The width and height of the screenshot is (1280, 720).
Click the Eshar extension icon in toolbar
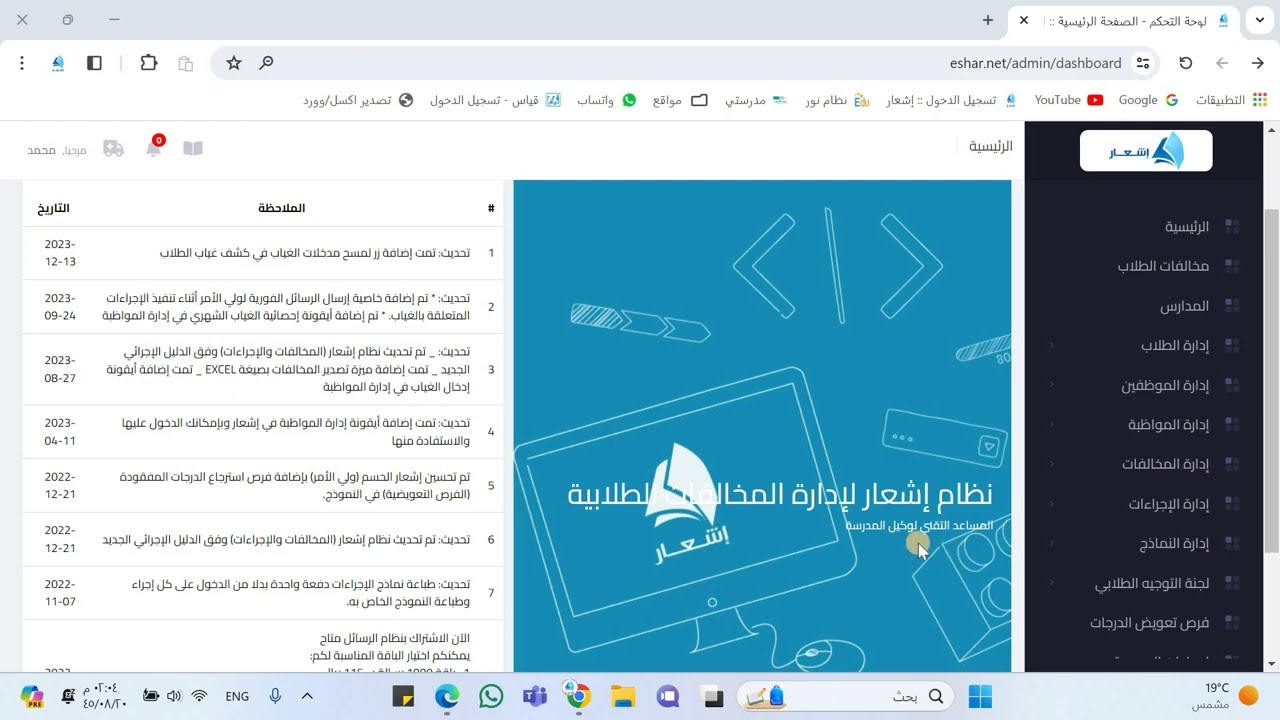pyautogui.click(x=58, y=63)
